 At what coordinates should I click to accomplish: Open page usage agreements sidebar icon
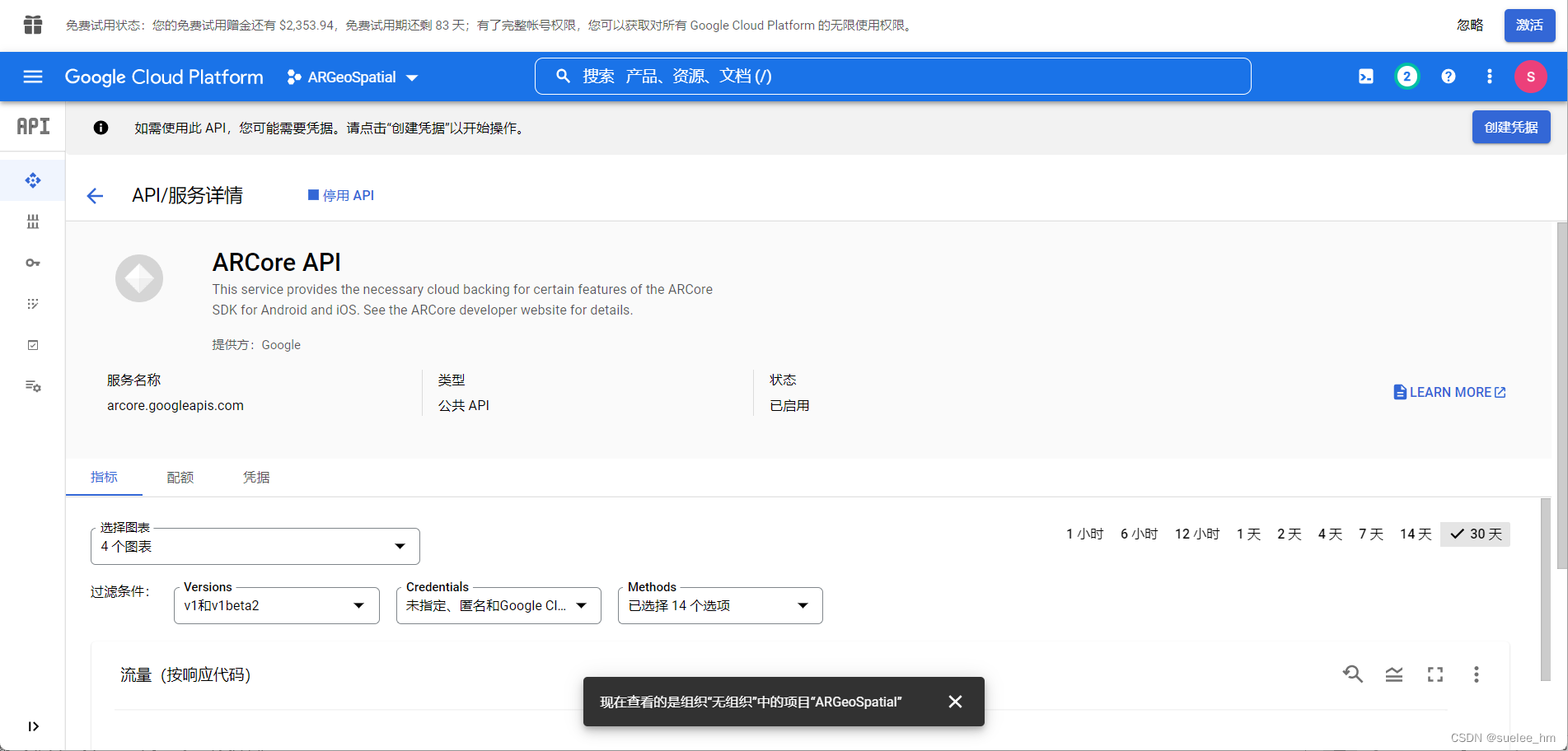(33, 386)
